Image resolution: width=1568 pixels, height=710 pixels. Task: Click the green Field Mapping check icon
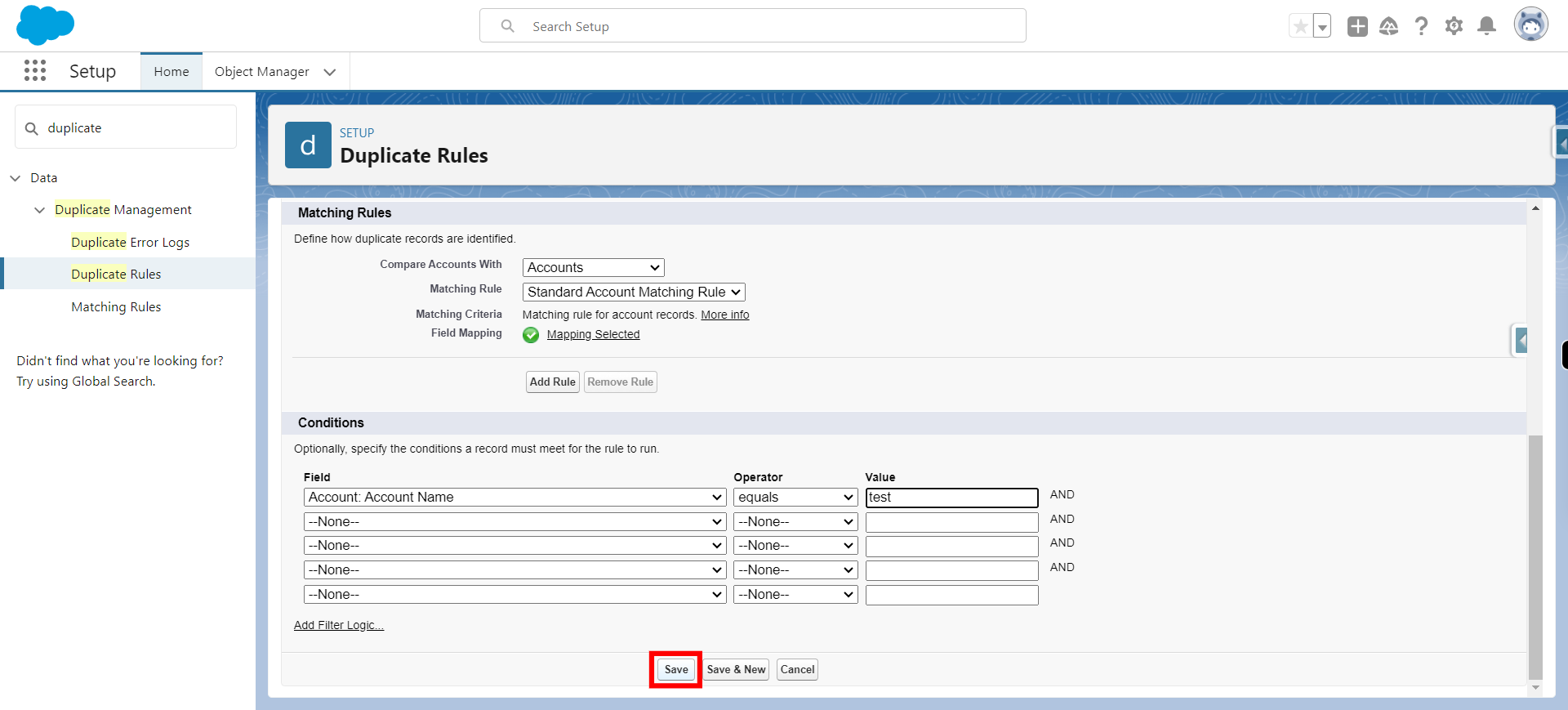point(531,335)
